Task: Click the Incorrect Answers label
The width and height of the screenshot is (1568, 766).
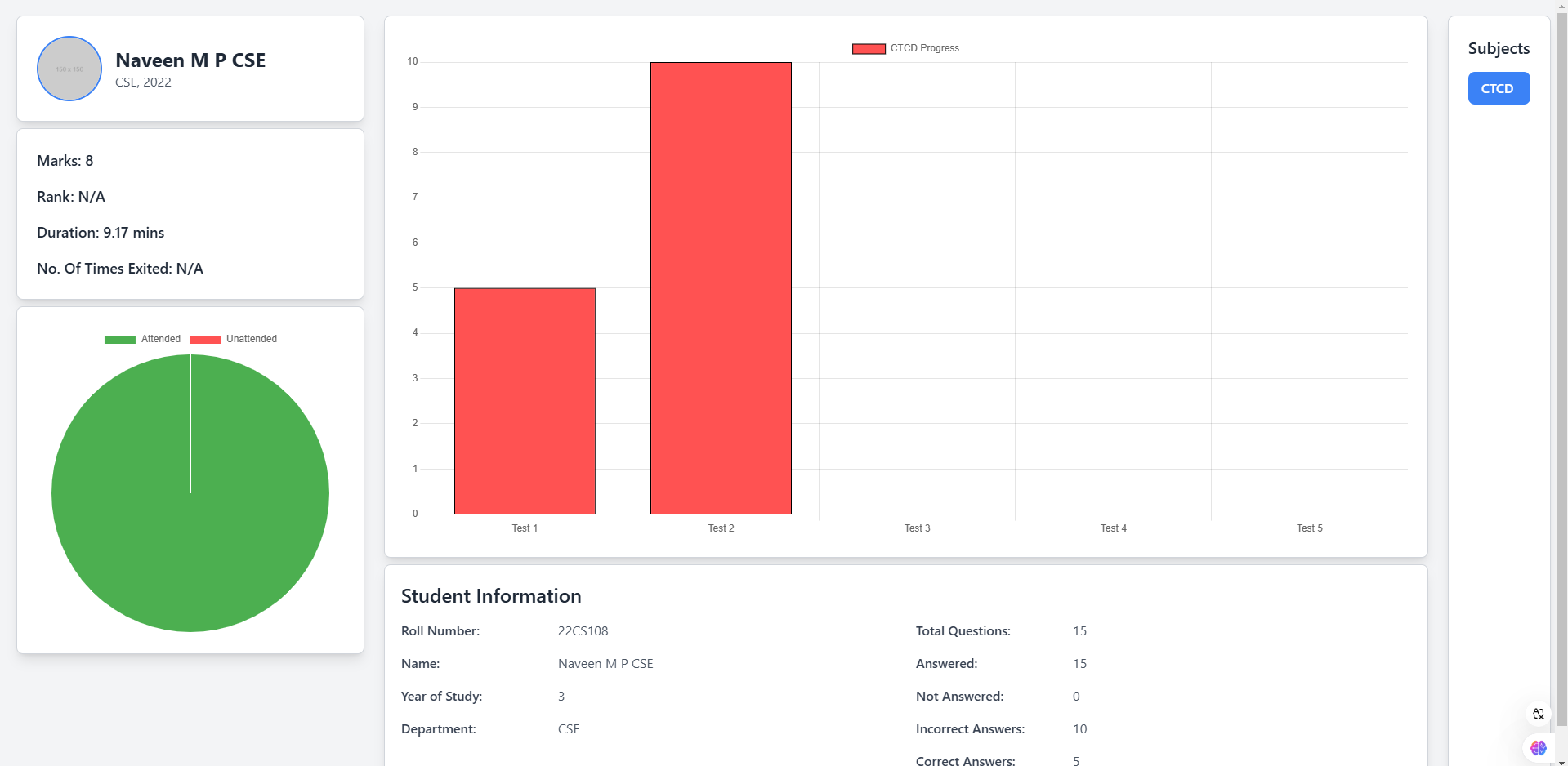Action: click(971, 729)
